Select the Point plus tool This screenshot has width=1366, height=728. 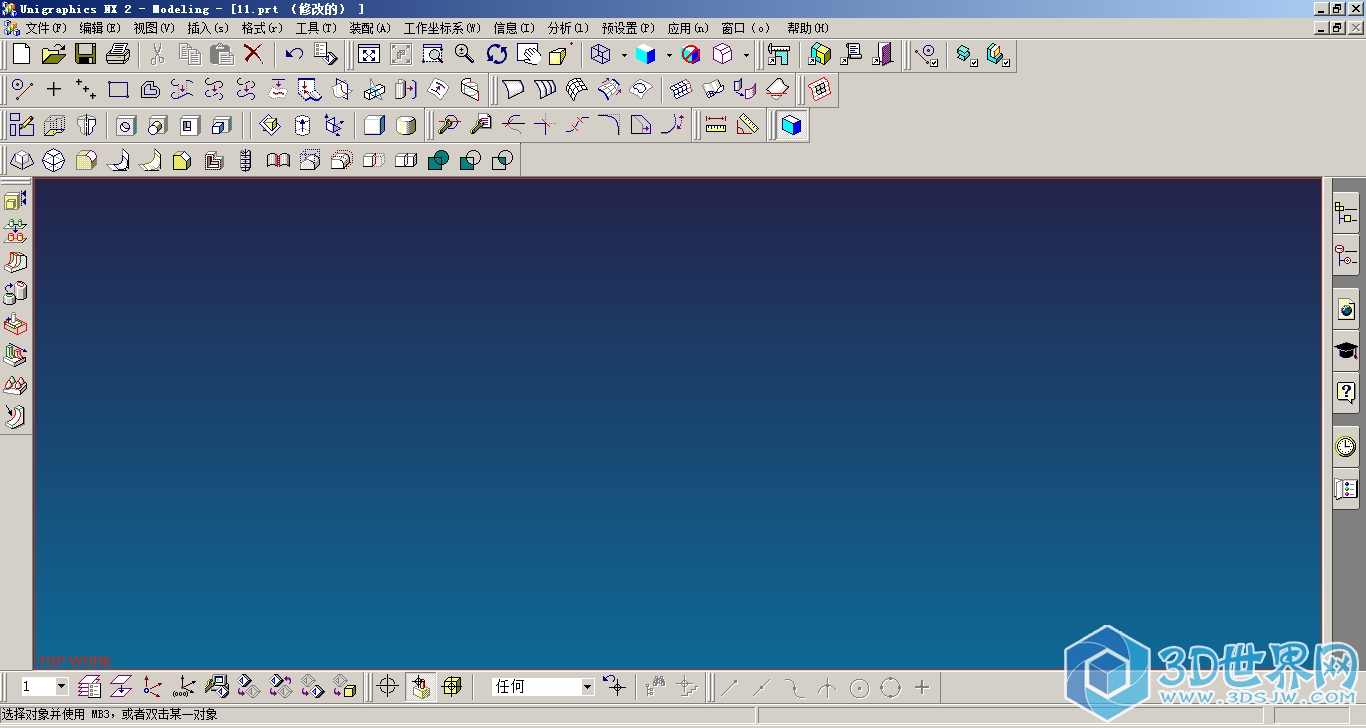click(54, 90)
